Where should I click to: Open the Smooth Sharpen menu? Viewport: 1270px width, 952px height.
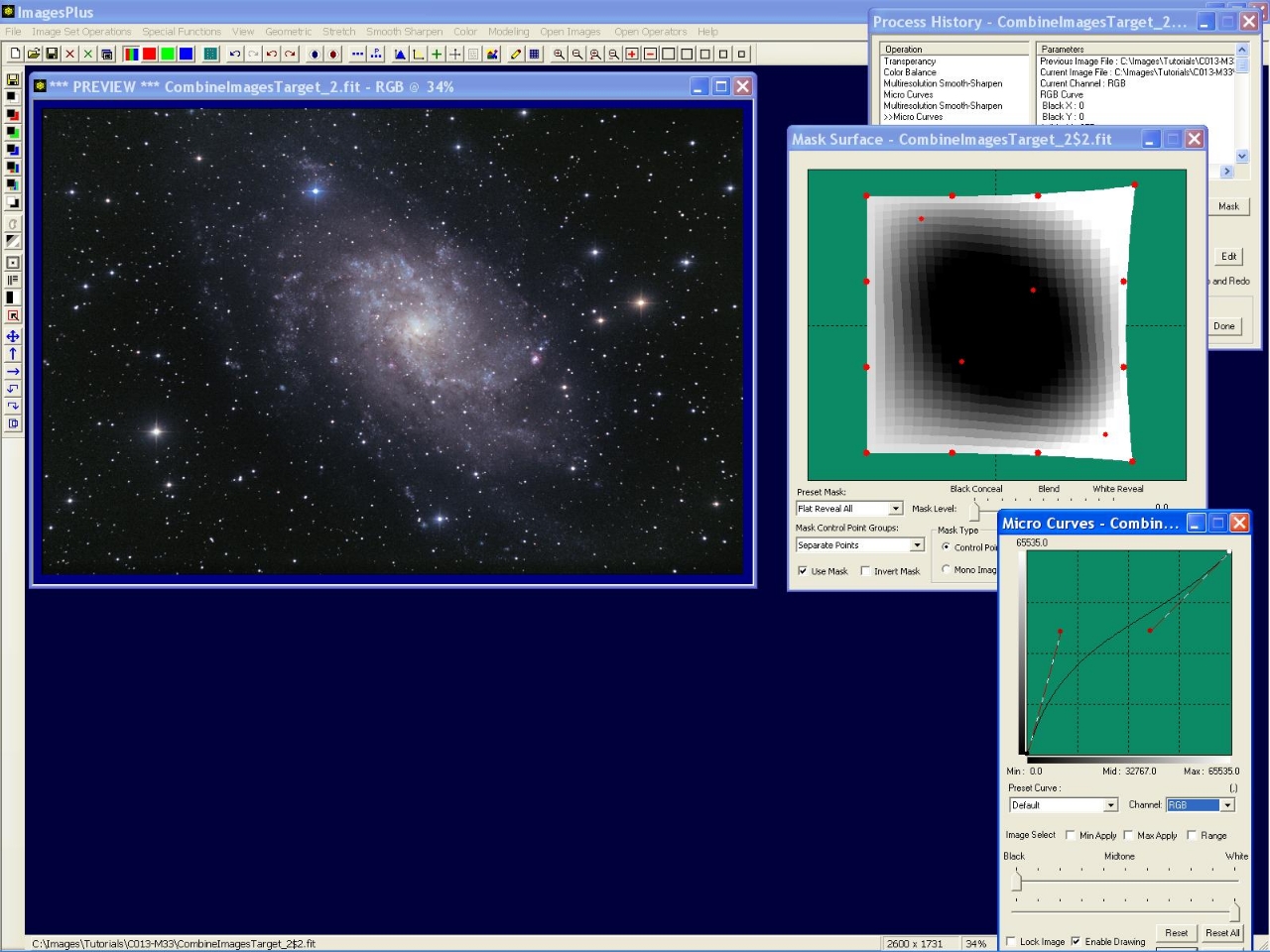[405, 32]
